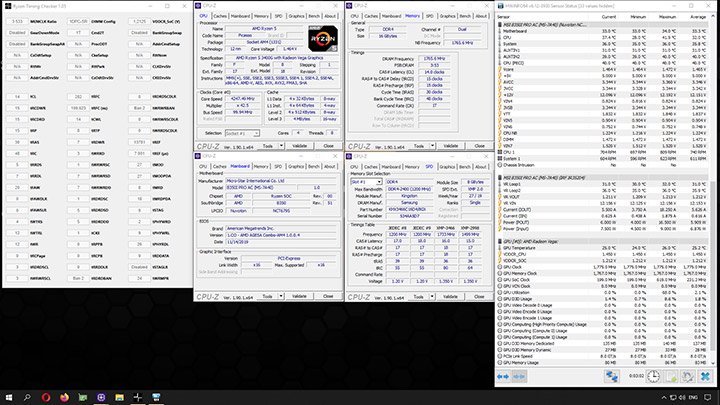Viewport: 720px width, 405px height.
Task: Switch to HWiNFO taskbar icon
Action: [x=156, y=397]
